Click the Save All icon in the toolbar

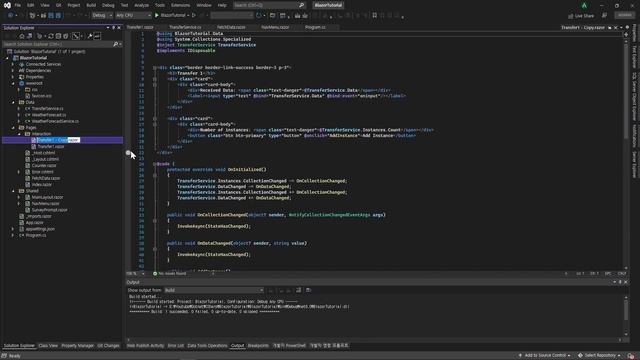click(58, 16)
